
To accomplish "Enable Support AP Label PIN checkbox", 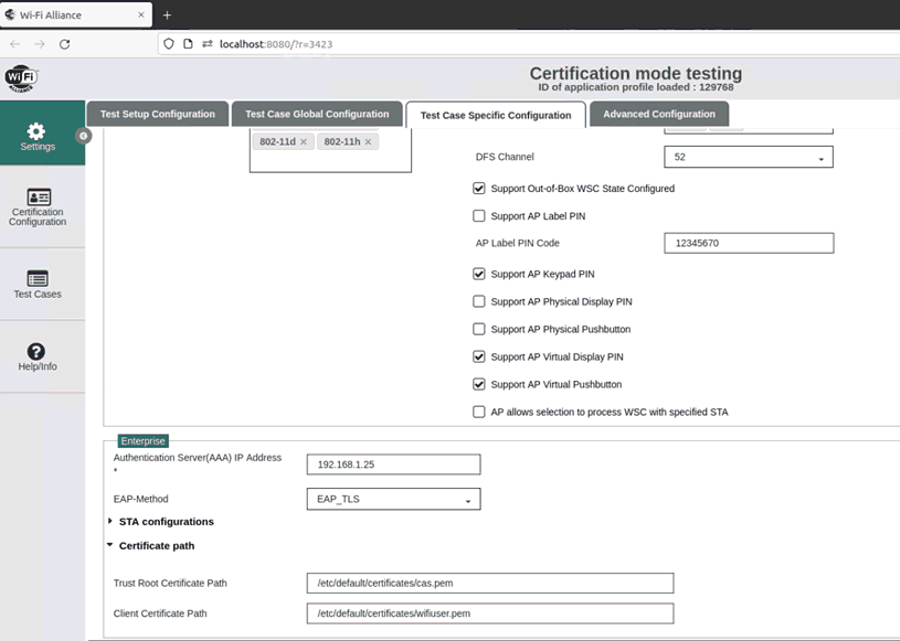I will (x=479, y=216).
